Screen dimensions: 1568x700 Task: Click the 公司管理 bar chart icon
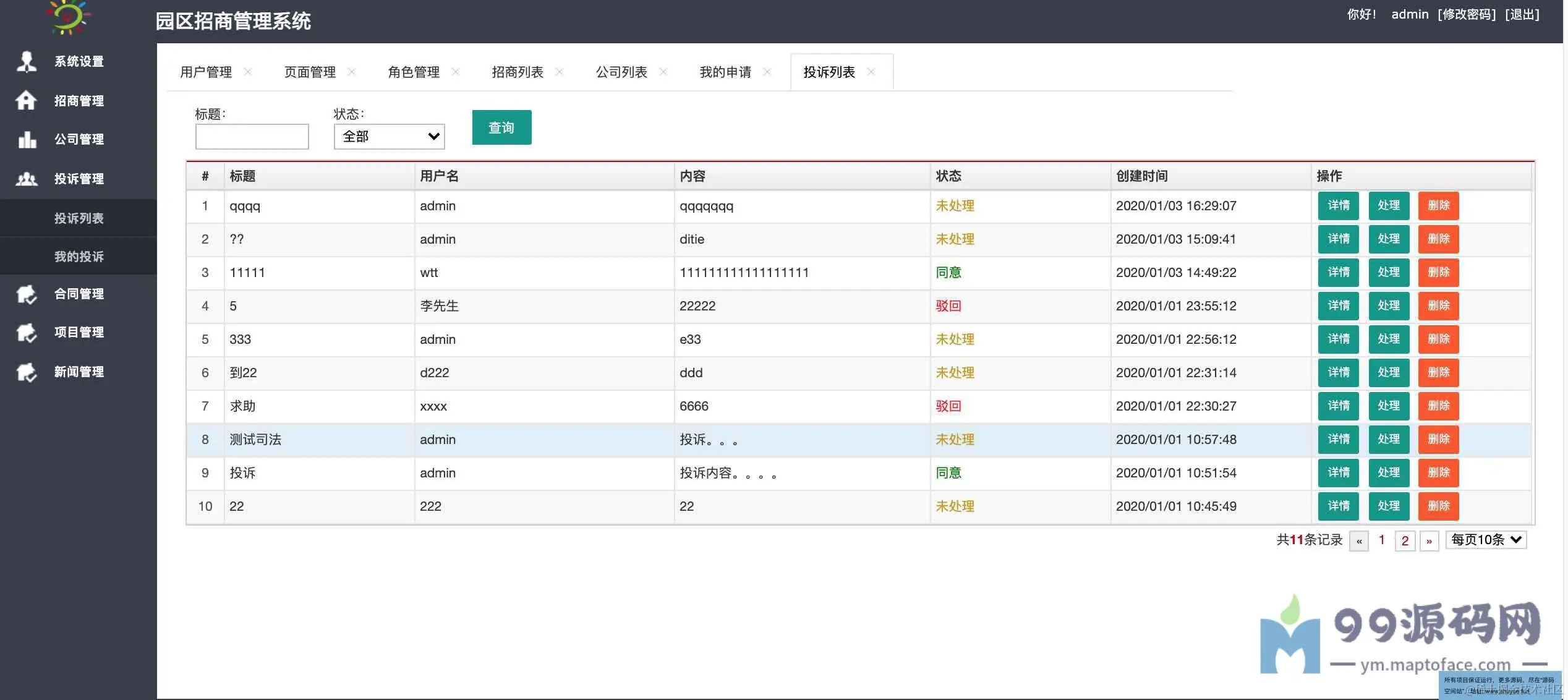pos(27,139)
